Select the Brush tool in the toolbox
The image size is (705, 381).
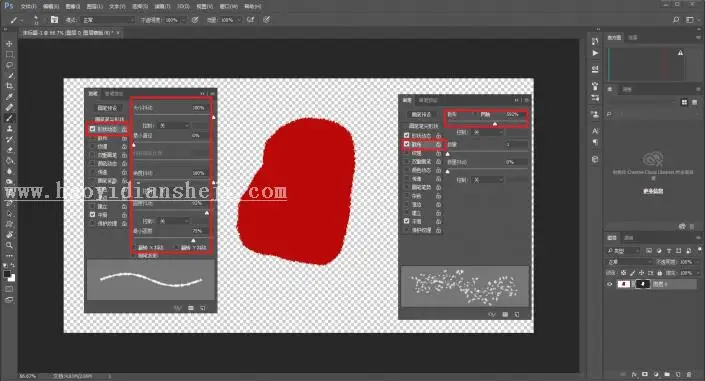pos(9,118)
